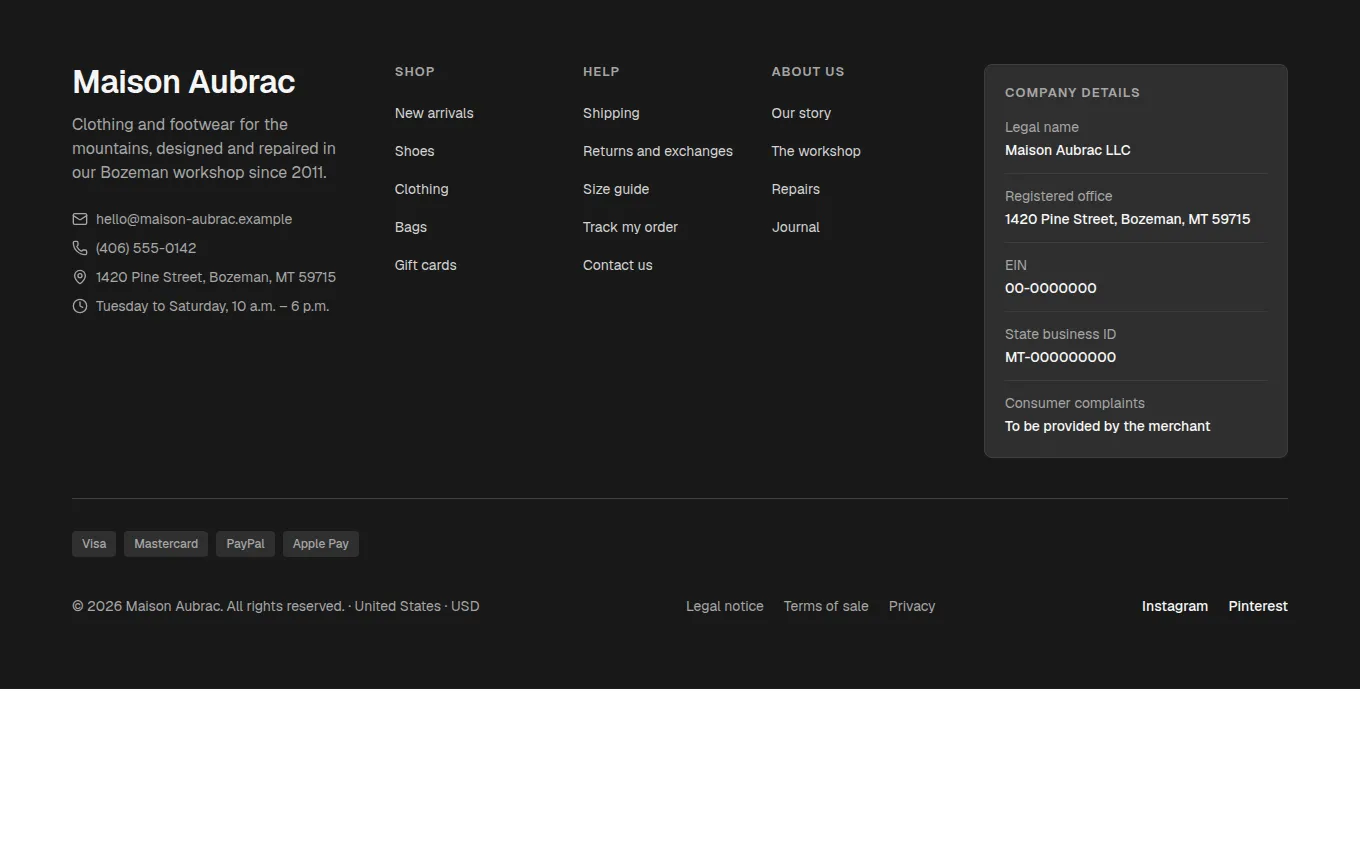Click the Mastercard payment badge
1360x850 pixels.
point(166,544)
